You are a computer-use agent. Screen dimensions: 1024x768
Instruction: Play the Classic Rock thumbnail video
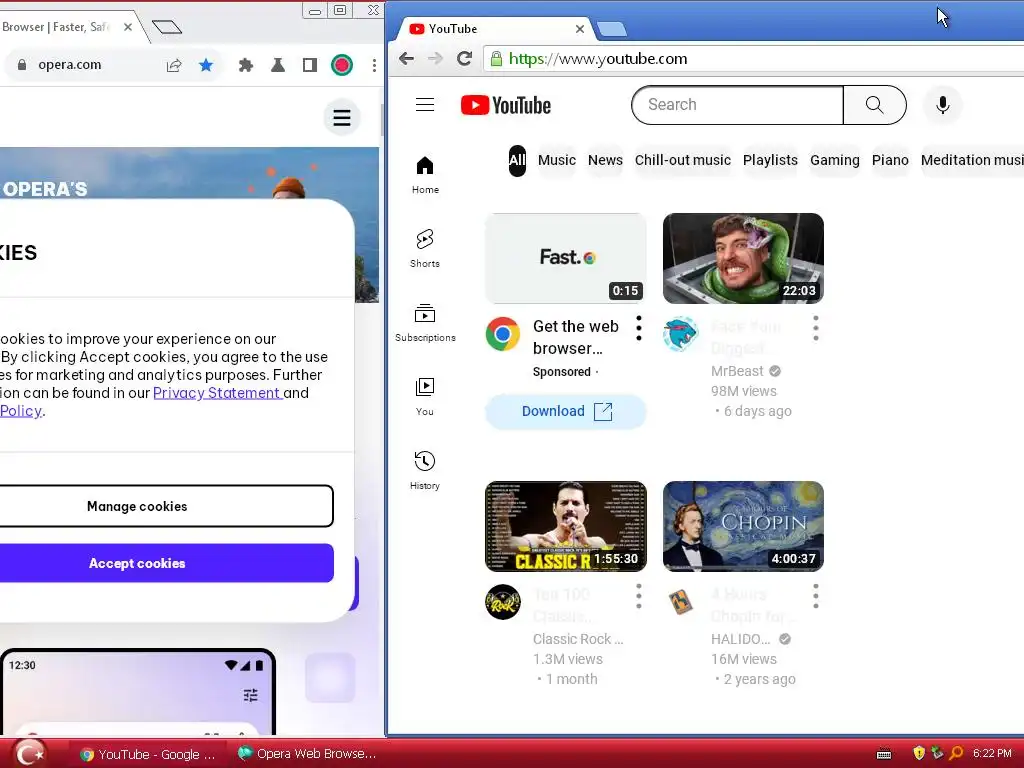[566, 526]
